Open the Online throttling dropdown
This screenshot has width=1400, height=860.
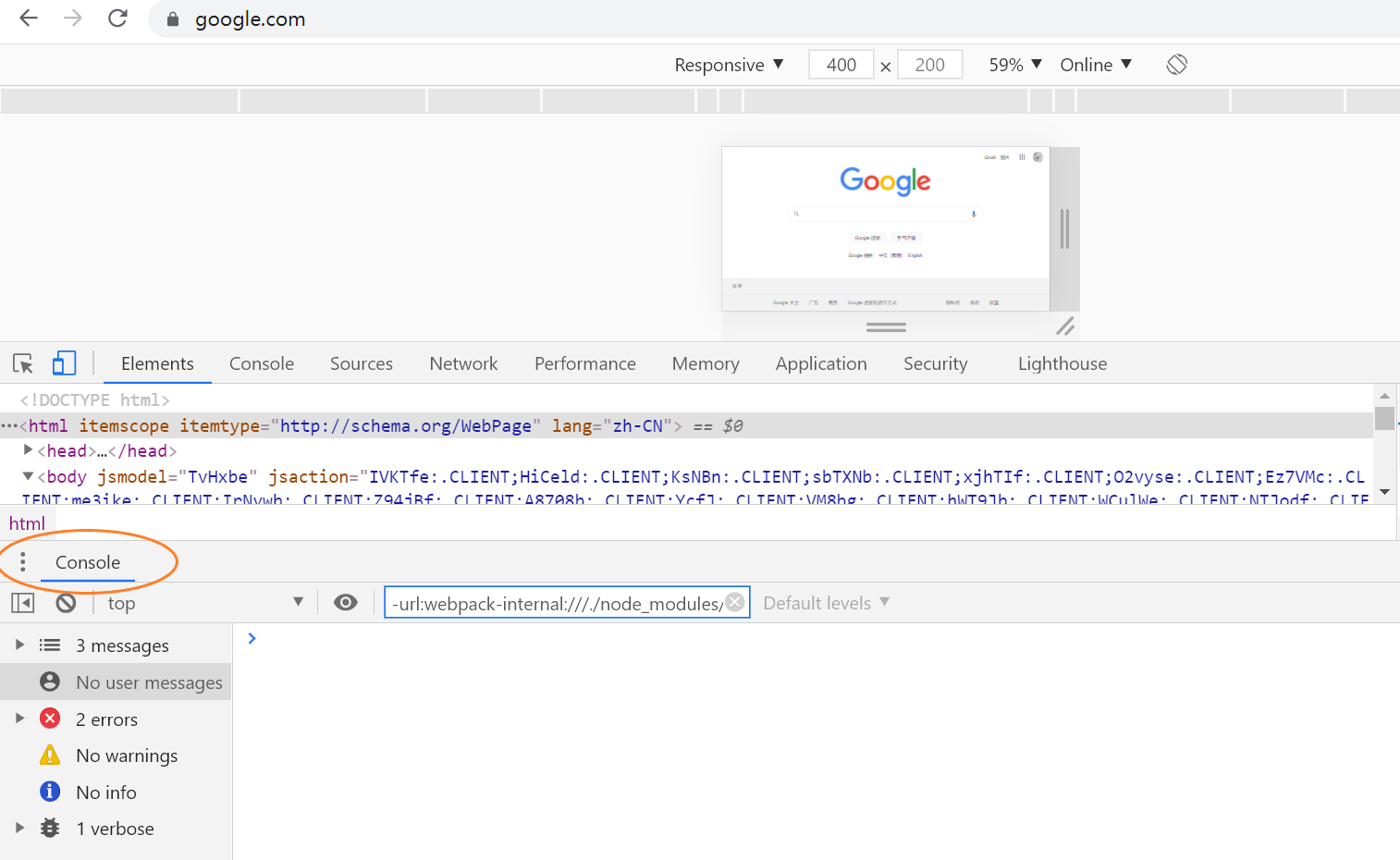1096,65
